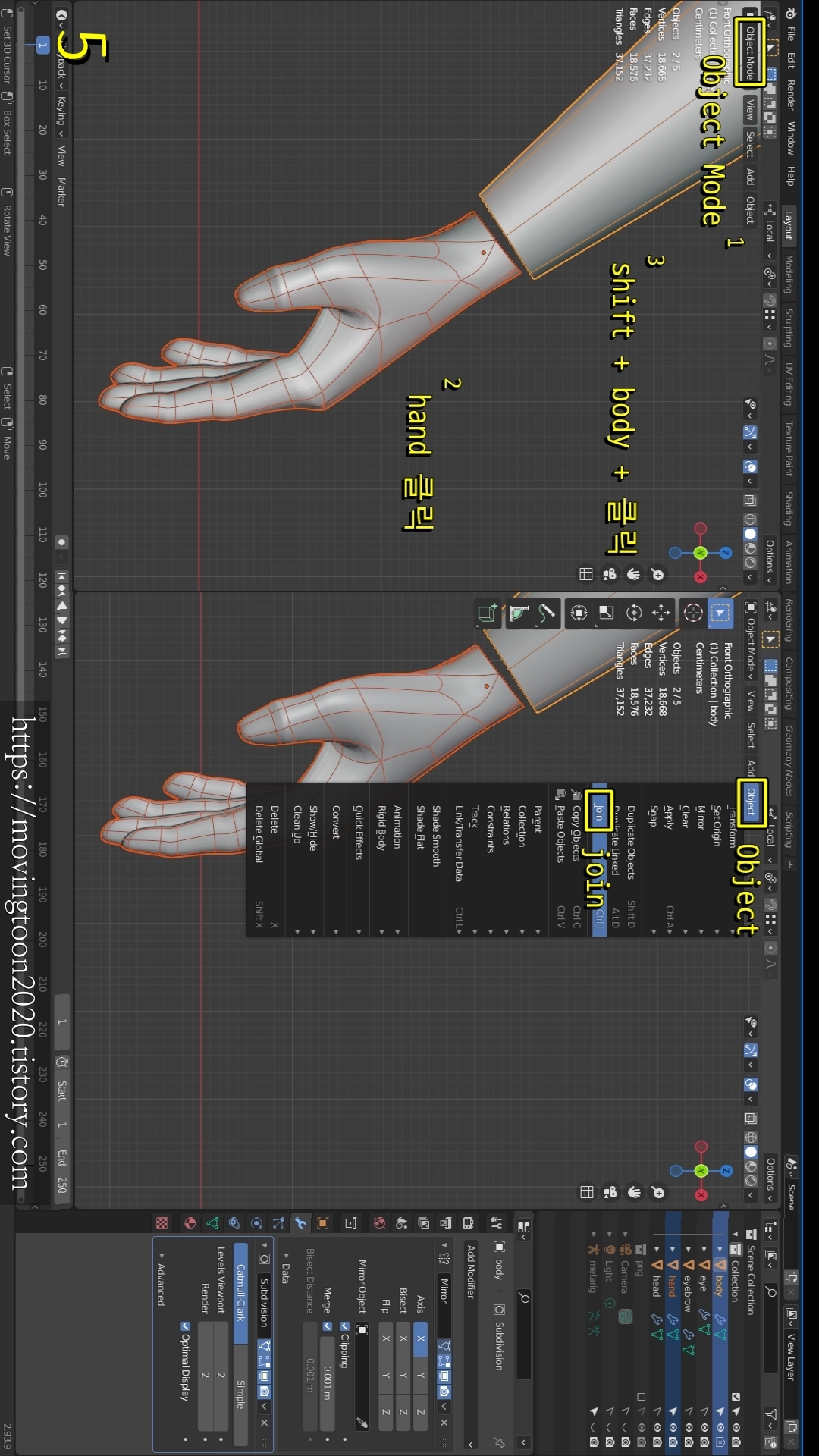The height and width of the screenshot is (1456, 819).
Task: Expand Advanced section in Subdivision modifier
Action: coord(161,1279)
